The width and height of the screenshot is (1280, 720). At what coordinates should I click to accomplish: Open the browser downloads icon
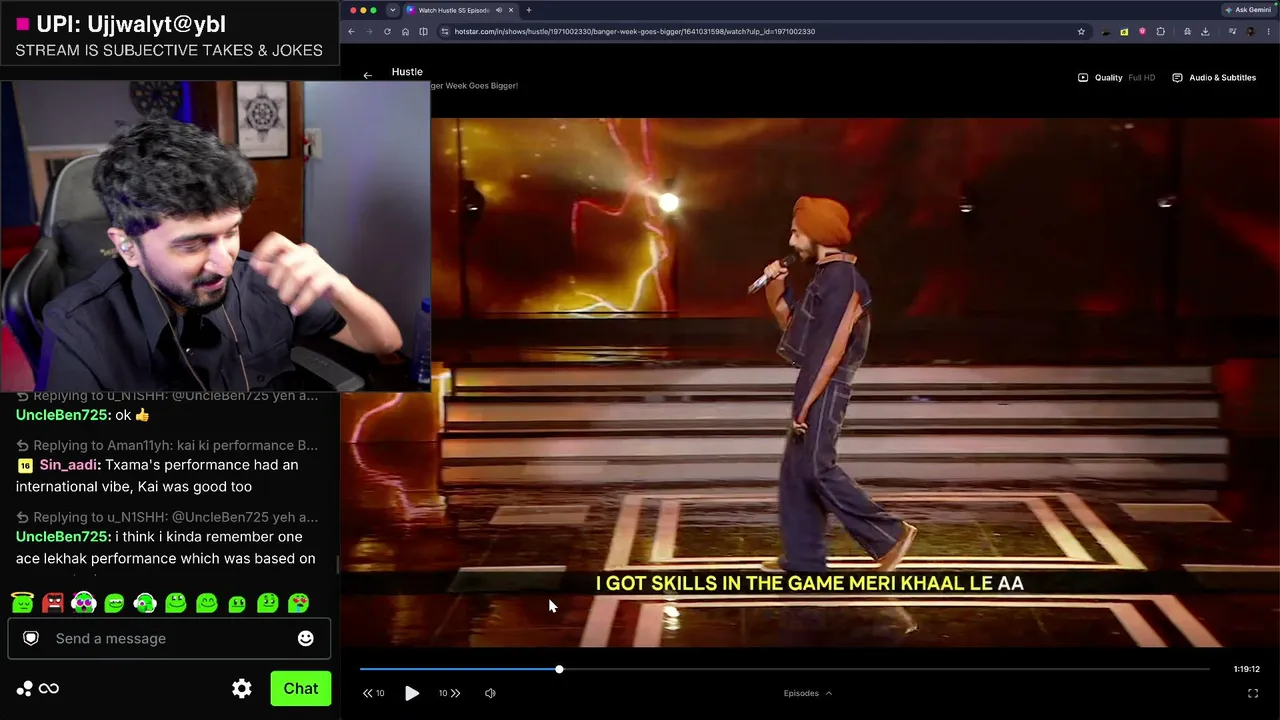pyautogui.click(x=1205, y=31)
